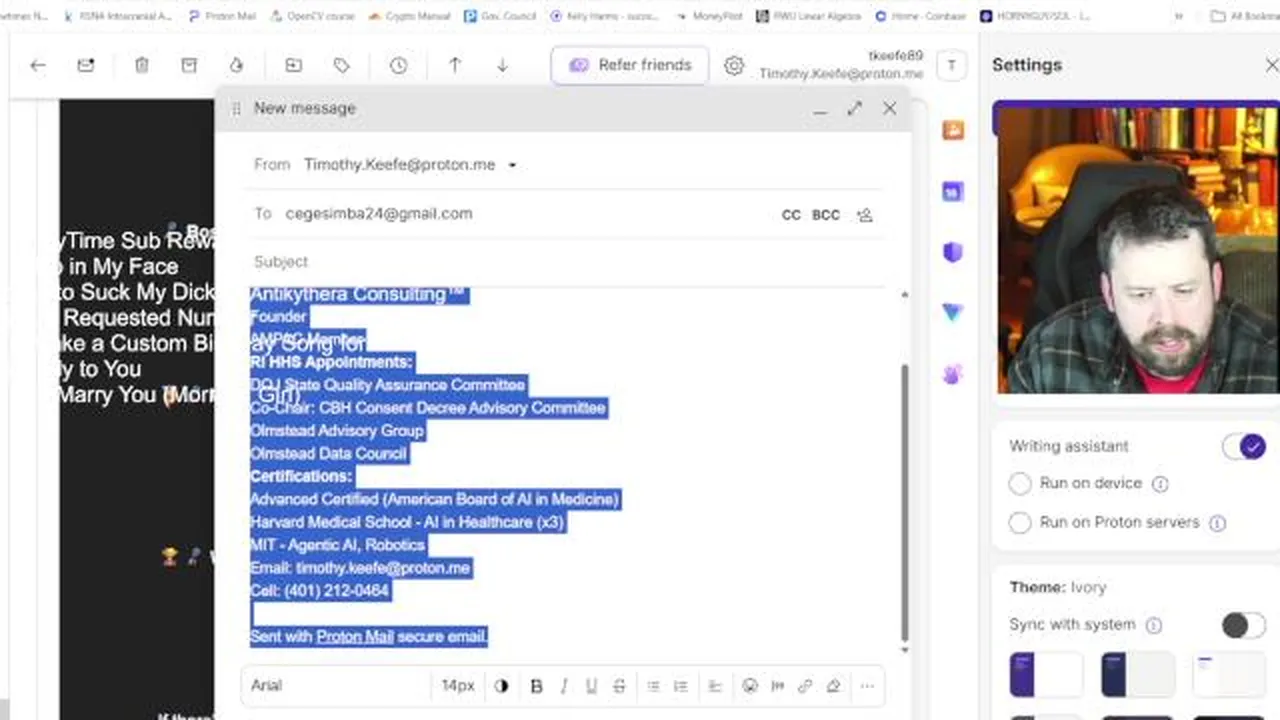Click the Refer friends button
Image resolution: width=1280 pixels, height=720 pixels.
[x=630, y=65]
